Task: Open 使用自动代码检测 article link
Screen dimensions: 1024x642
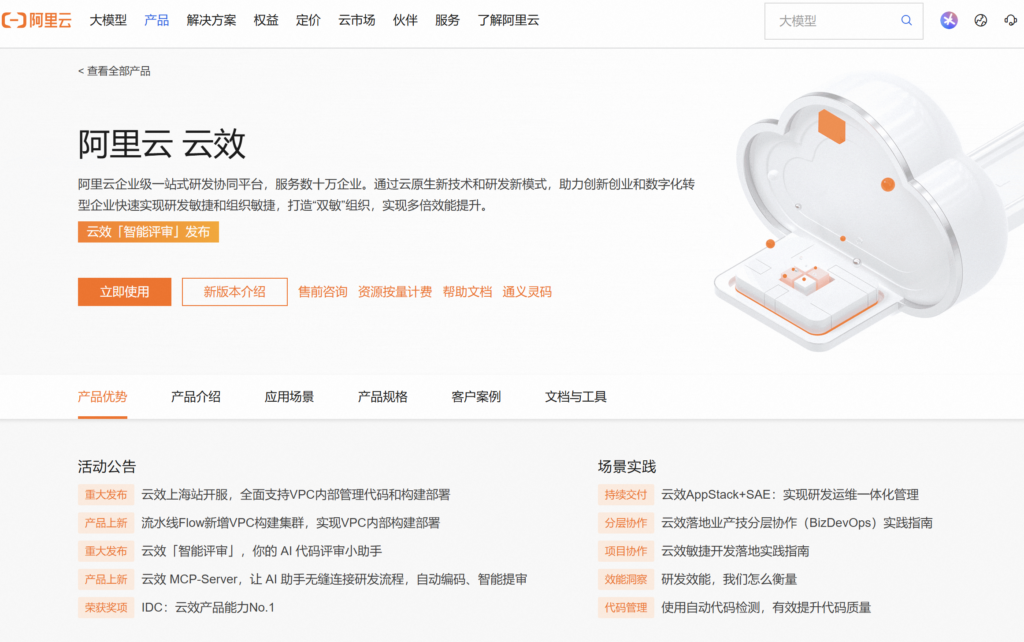Action: pos(766,607)
